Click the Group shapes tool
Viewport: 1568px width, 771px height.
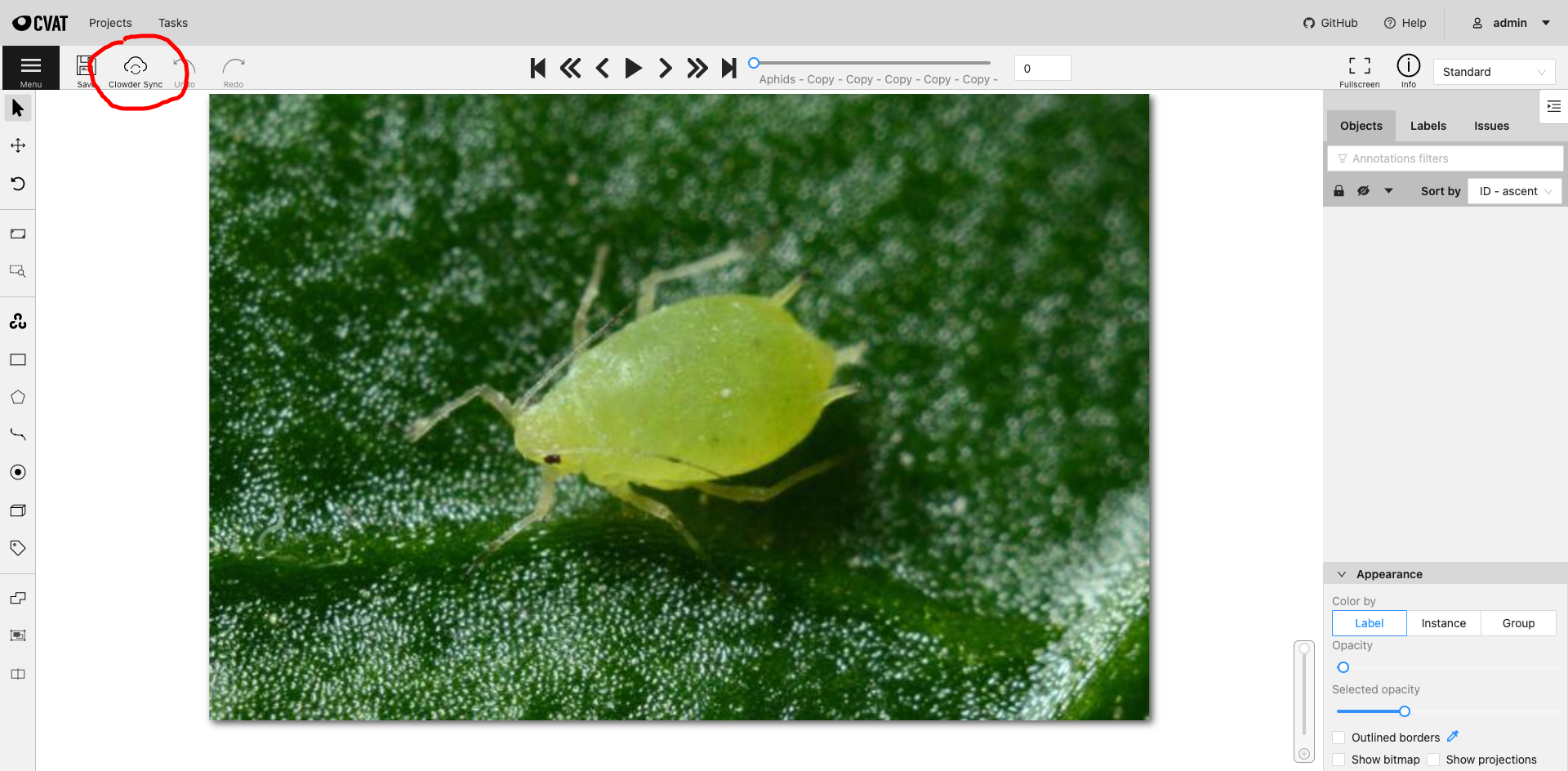pyautogui.click(x=18, y=635)
